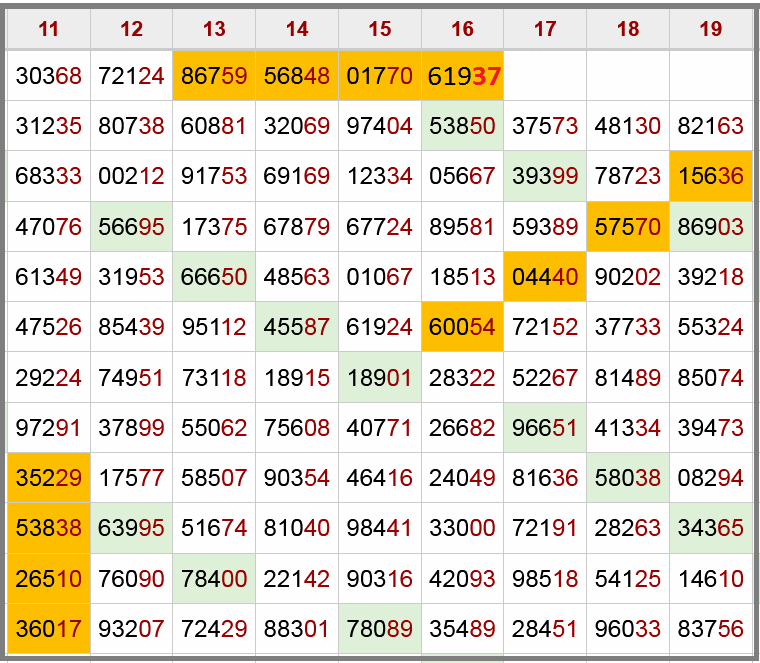Click the orange cell 86759

(214, 76)
